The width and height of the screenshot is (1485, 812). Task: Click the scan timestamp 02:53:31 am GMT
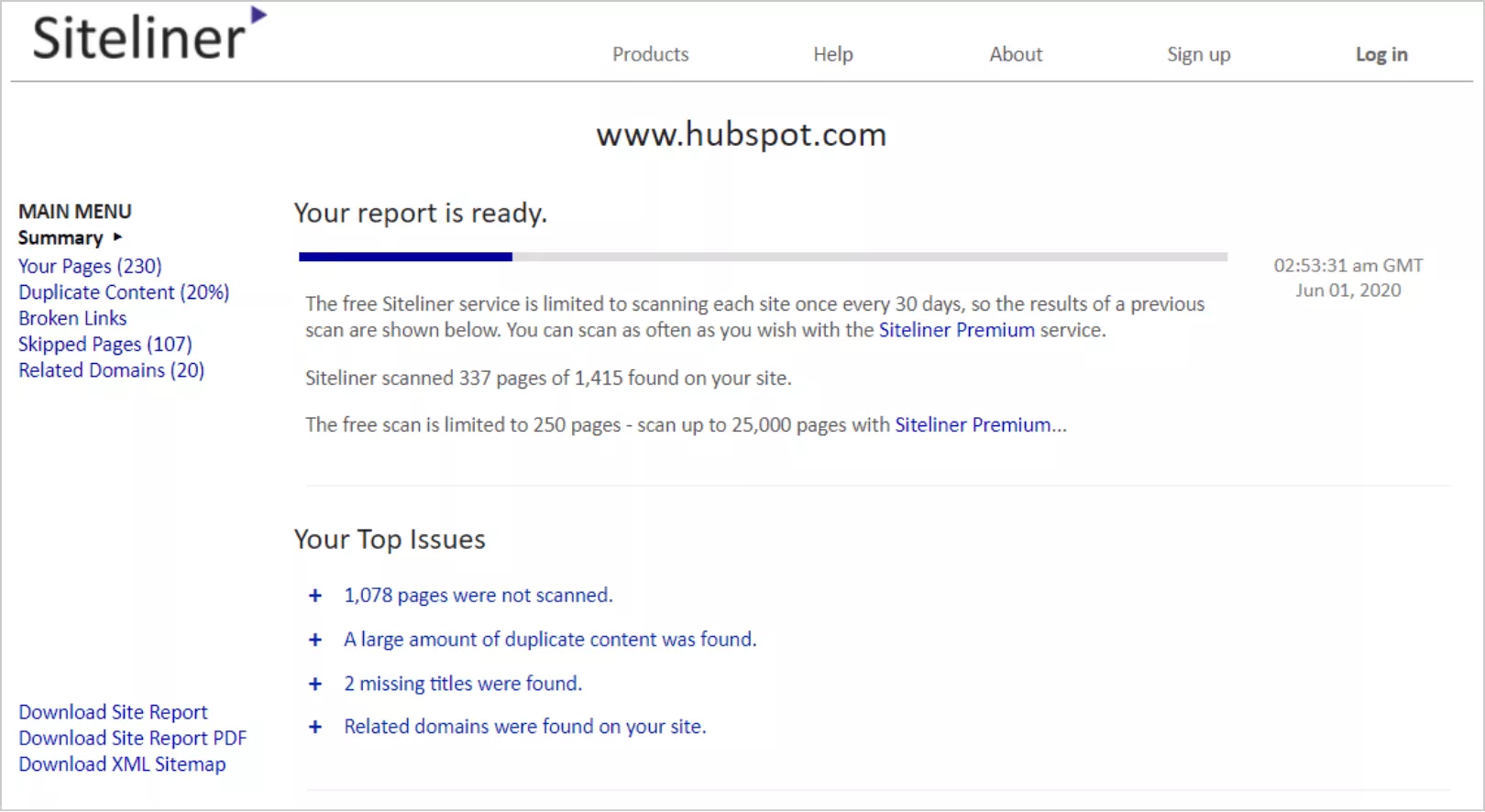coord(1348,266)
